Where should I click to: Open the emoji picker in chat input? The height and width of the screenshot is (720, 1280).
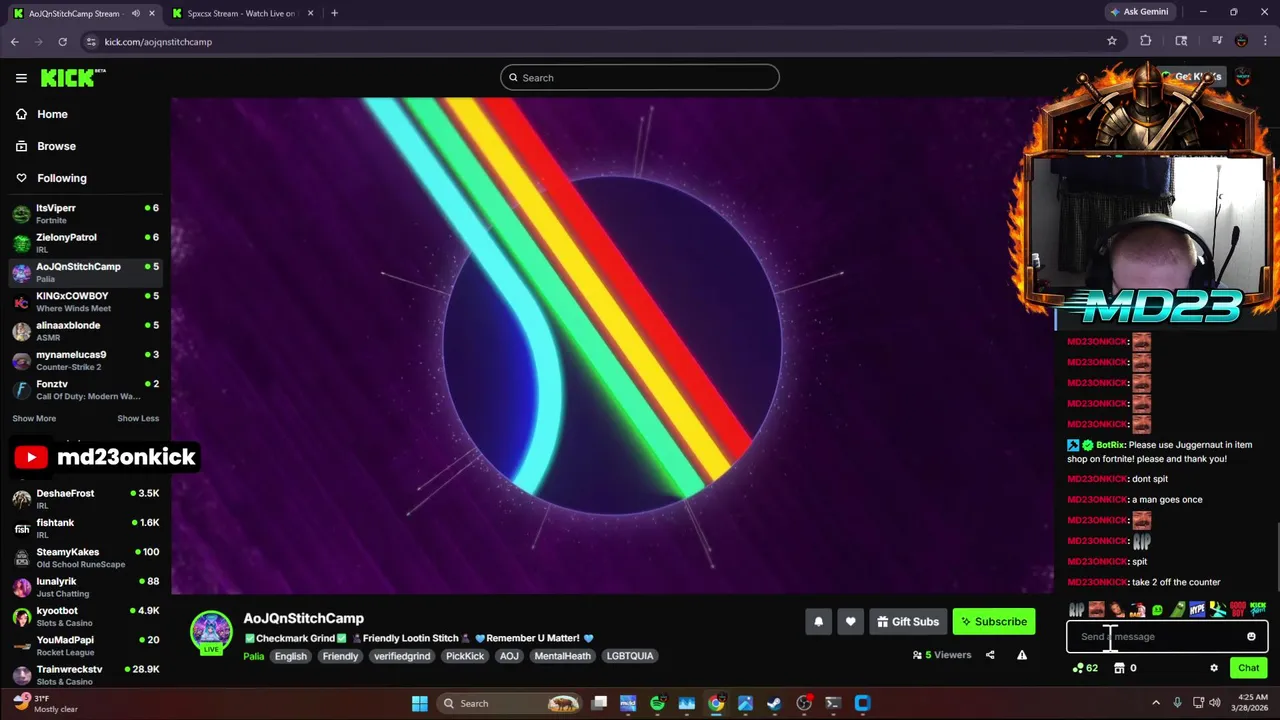[1251, 636]
